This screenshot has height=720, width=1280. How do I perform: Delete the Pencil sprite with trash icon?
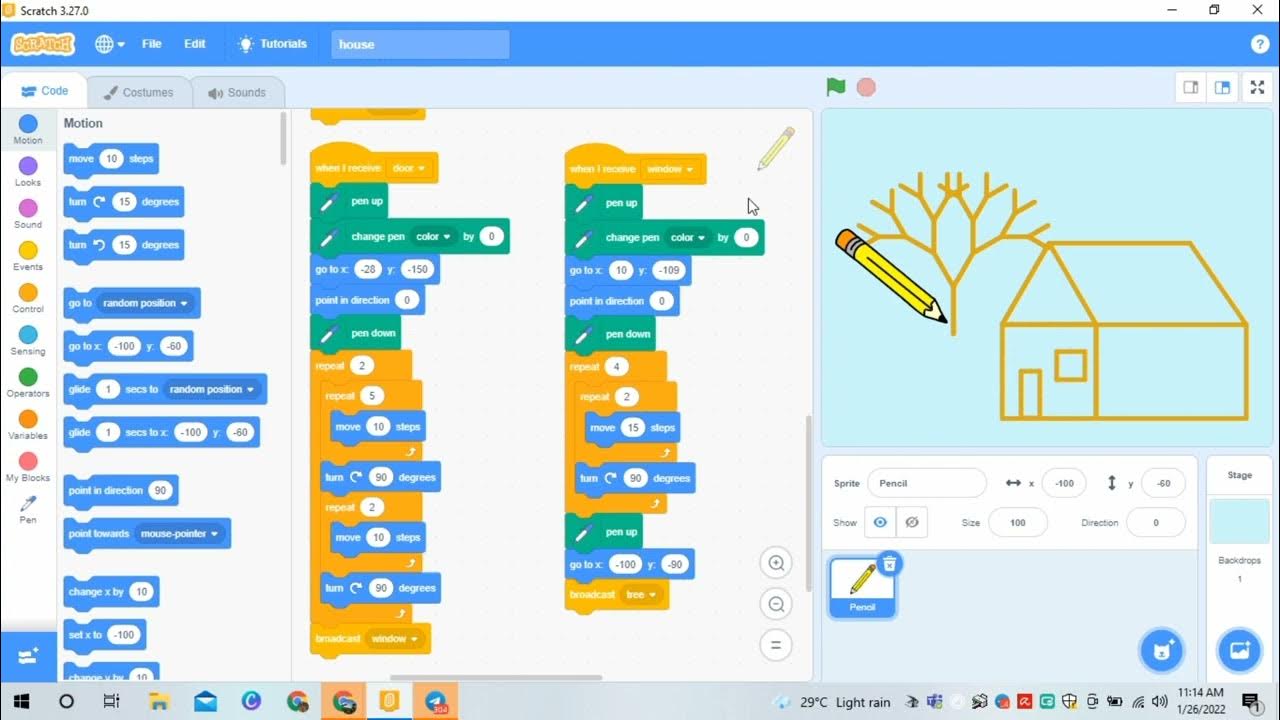point(888,564)
